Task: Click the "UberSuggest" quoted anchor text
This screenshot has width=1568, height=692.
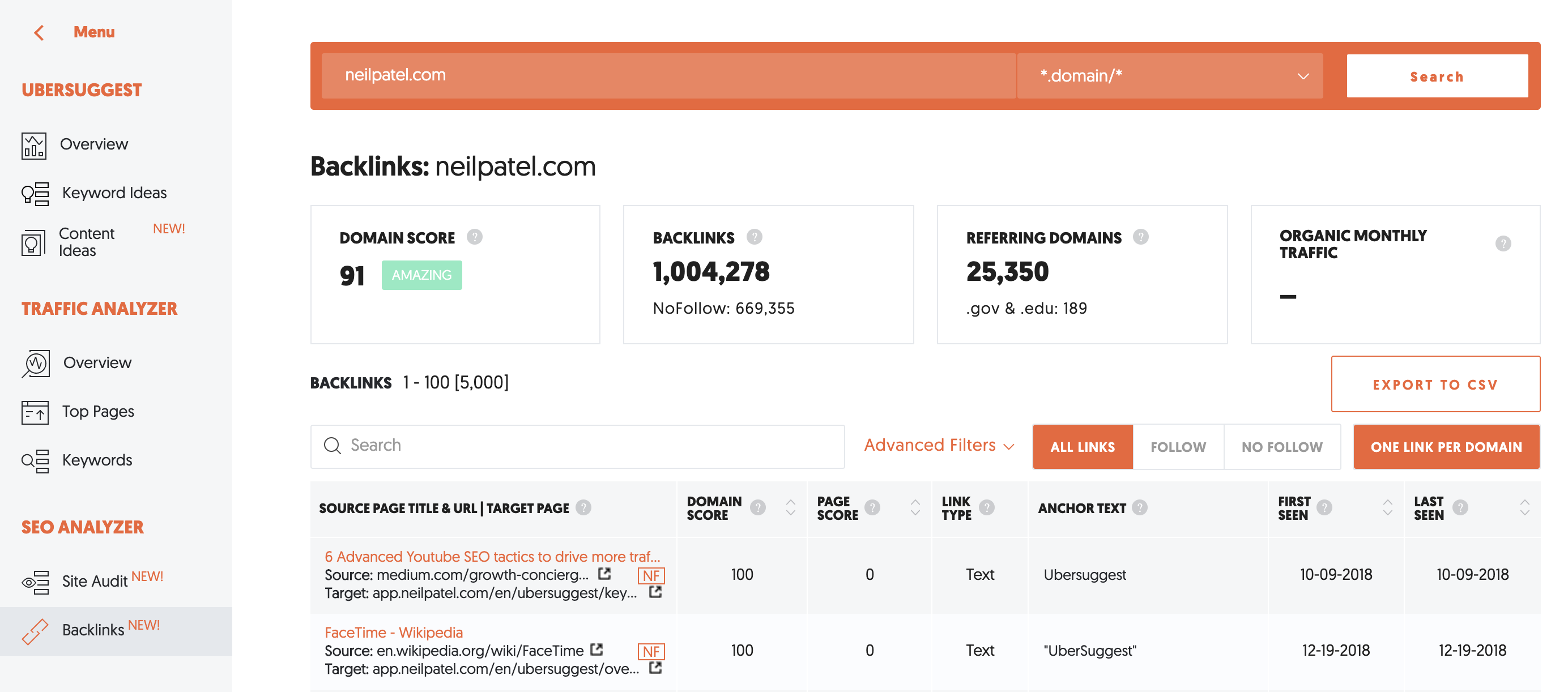Action: point(1089,651)
